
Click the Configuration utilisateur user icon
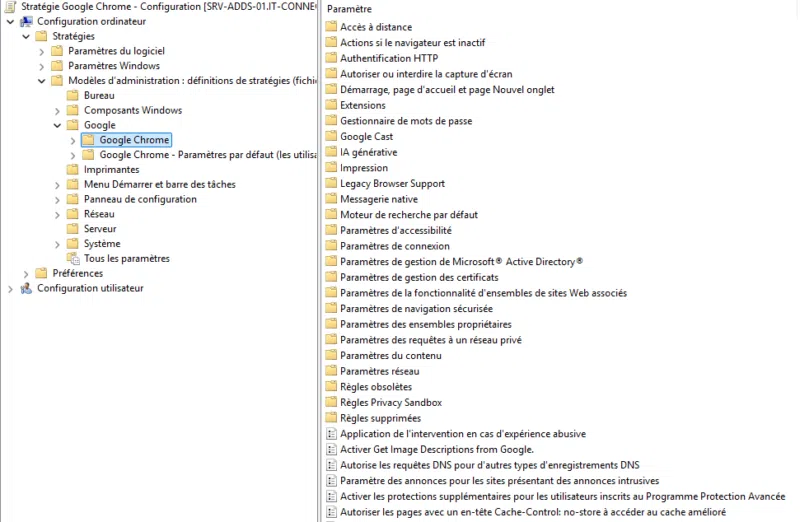point(26,288)
